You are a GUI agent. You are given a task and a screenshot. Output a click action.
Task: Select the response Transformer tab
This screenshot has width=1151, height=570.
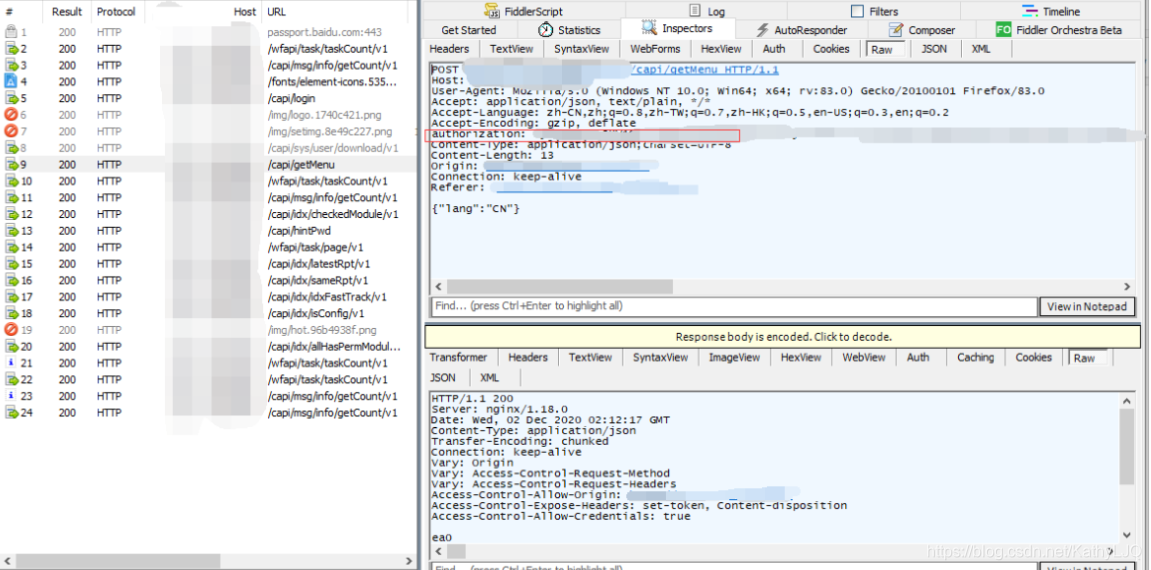[458, 357]
